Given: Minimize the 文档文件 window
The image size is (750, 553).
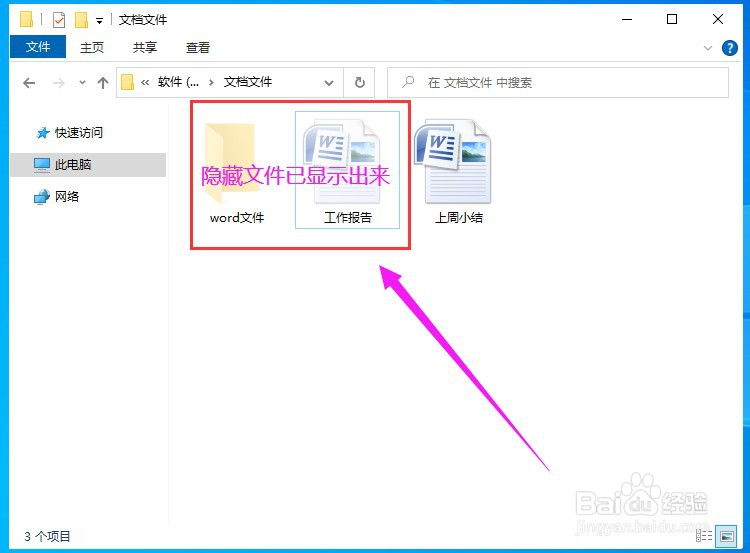Looking at the screenshot, I should tap(627, 20).
